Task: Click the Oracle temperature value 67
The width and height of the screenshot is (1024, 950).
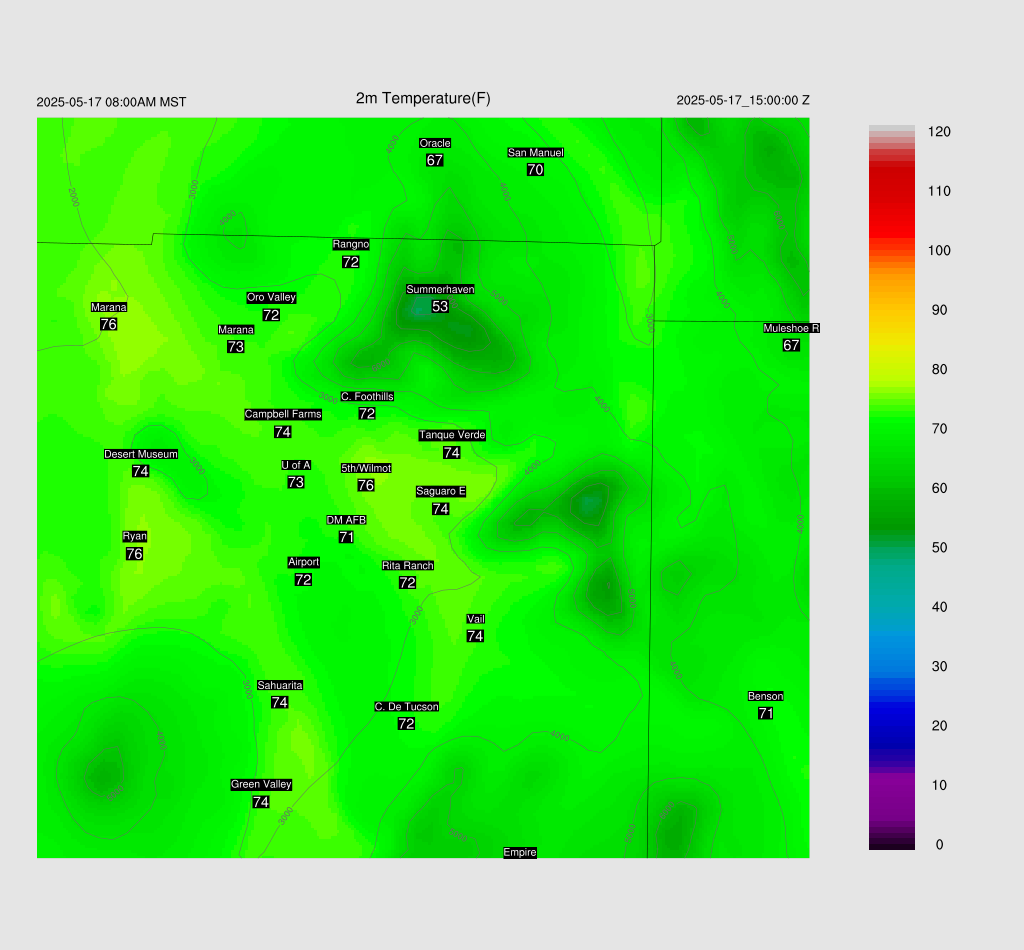Action: coord(435,161)
